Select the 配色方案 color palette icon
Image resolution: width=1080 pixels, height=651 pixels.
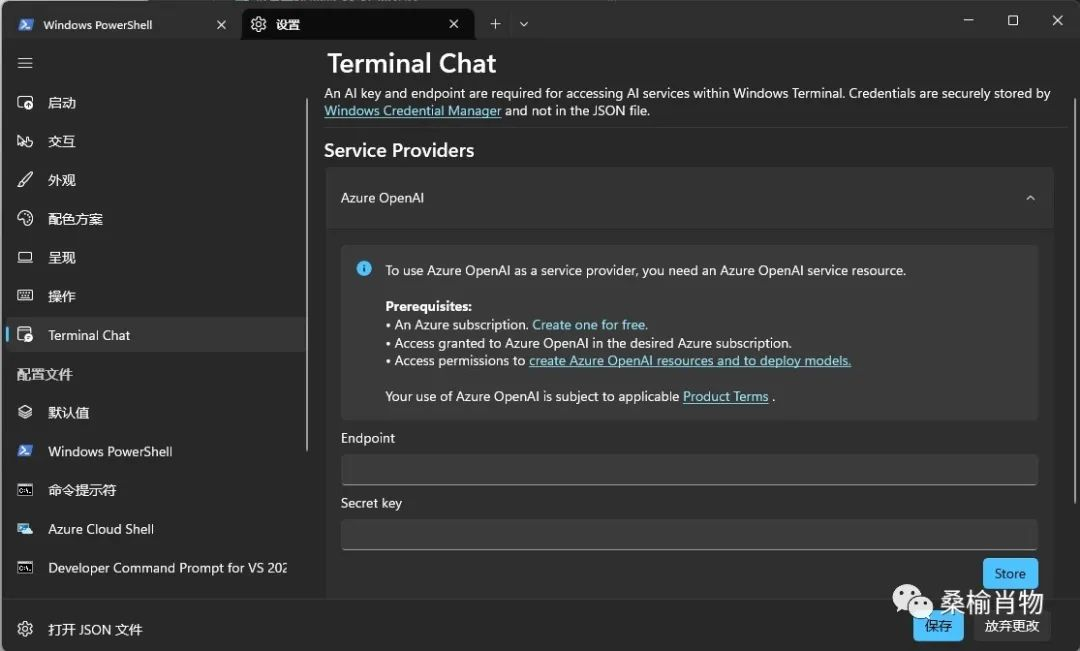click(26, 219)
